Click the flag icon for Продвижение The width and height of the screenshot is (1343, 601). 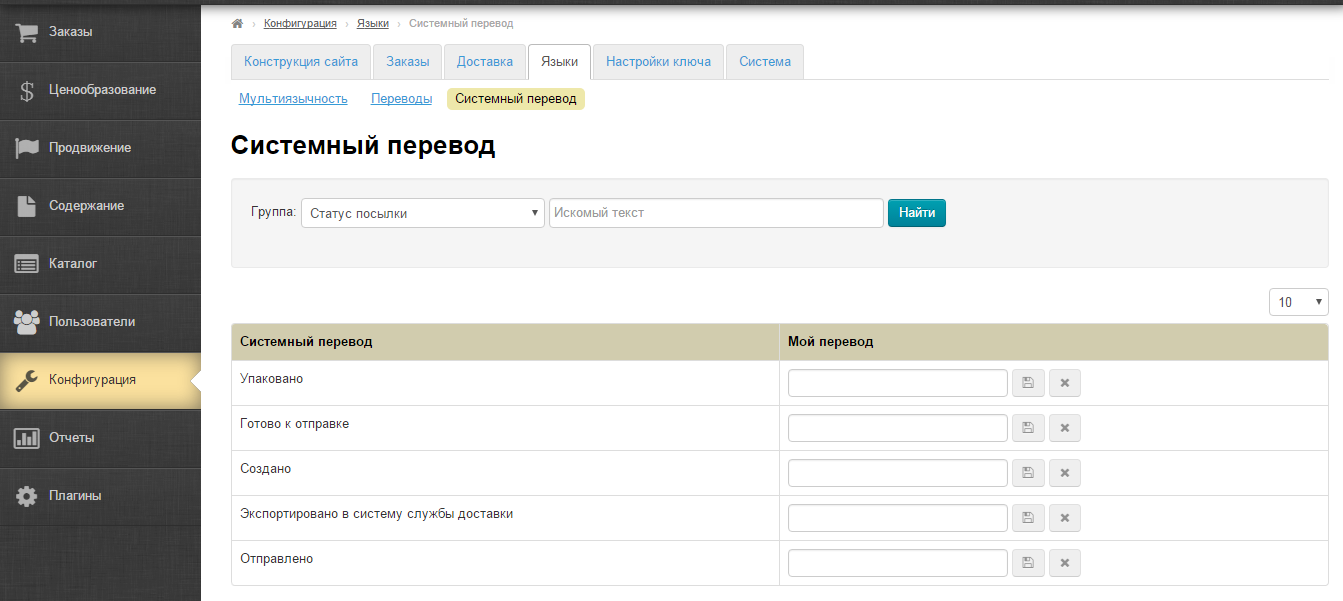27,147
